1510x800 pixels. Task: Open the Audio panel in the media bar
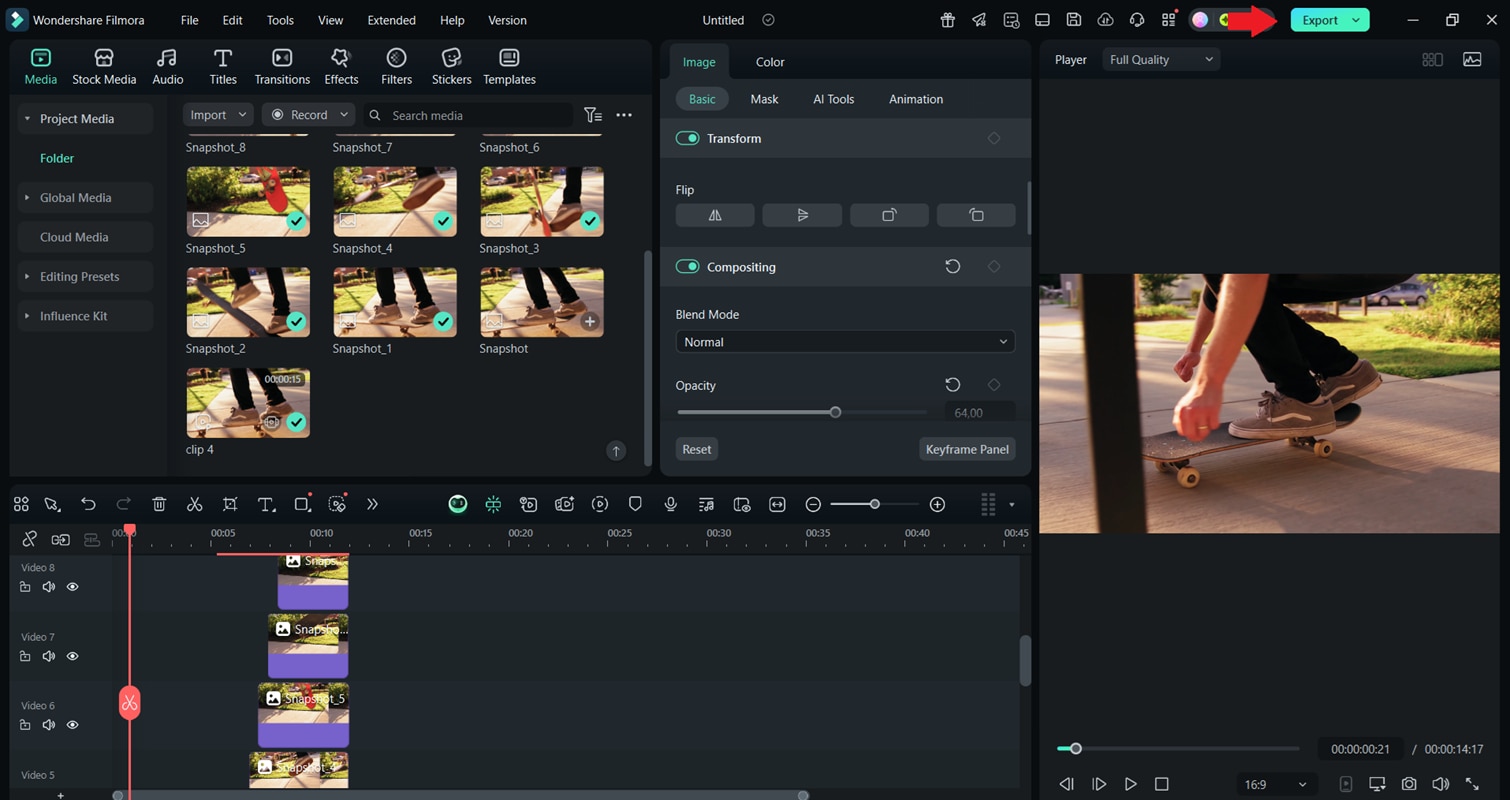pyautogui.click(x=167, y=65)
